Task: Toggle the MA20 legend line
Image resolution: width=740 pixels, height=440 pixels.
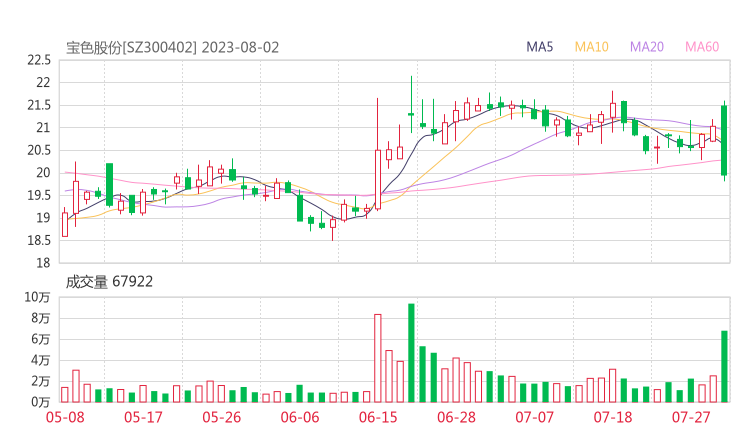Action: coord(647,47)
